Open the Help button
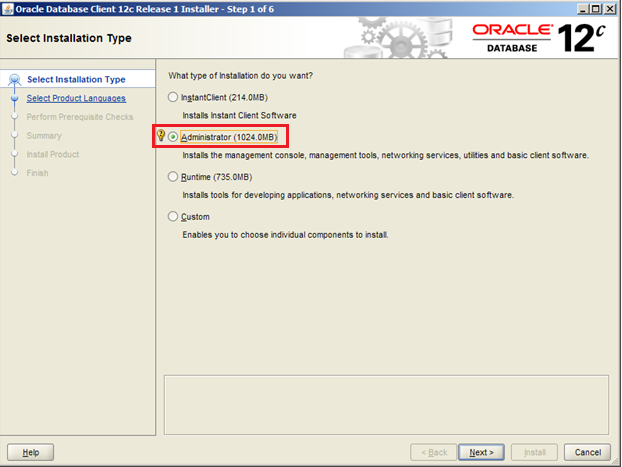 point(31,452)
